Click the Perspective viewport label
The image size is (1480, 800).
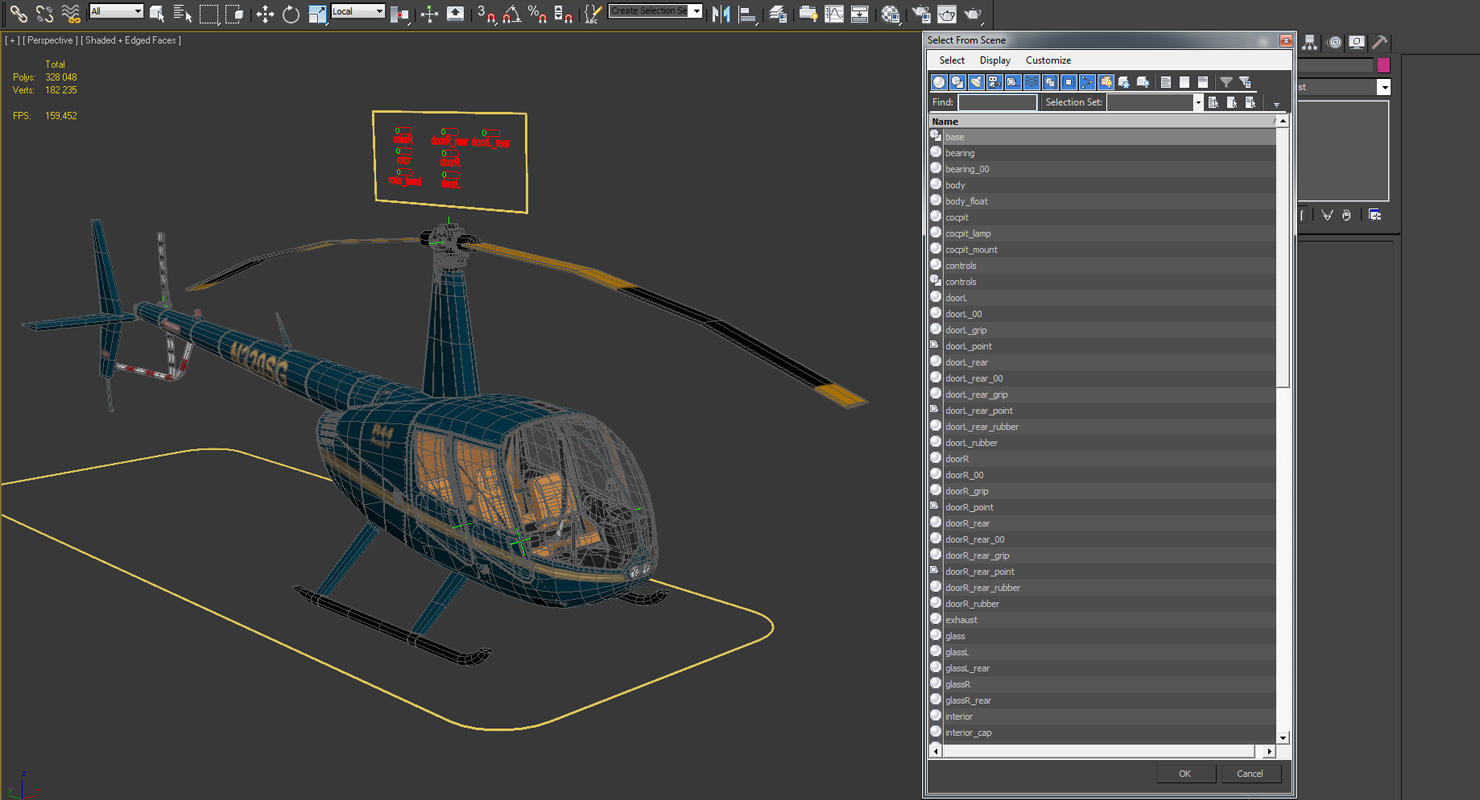click(49, 40)
